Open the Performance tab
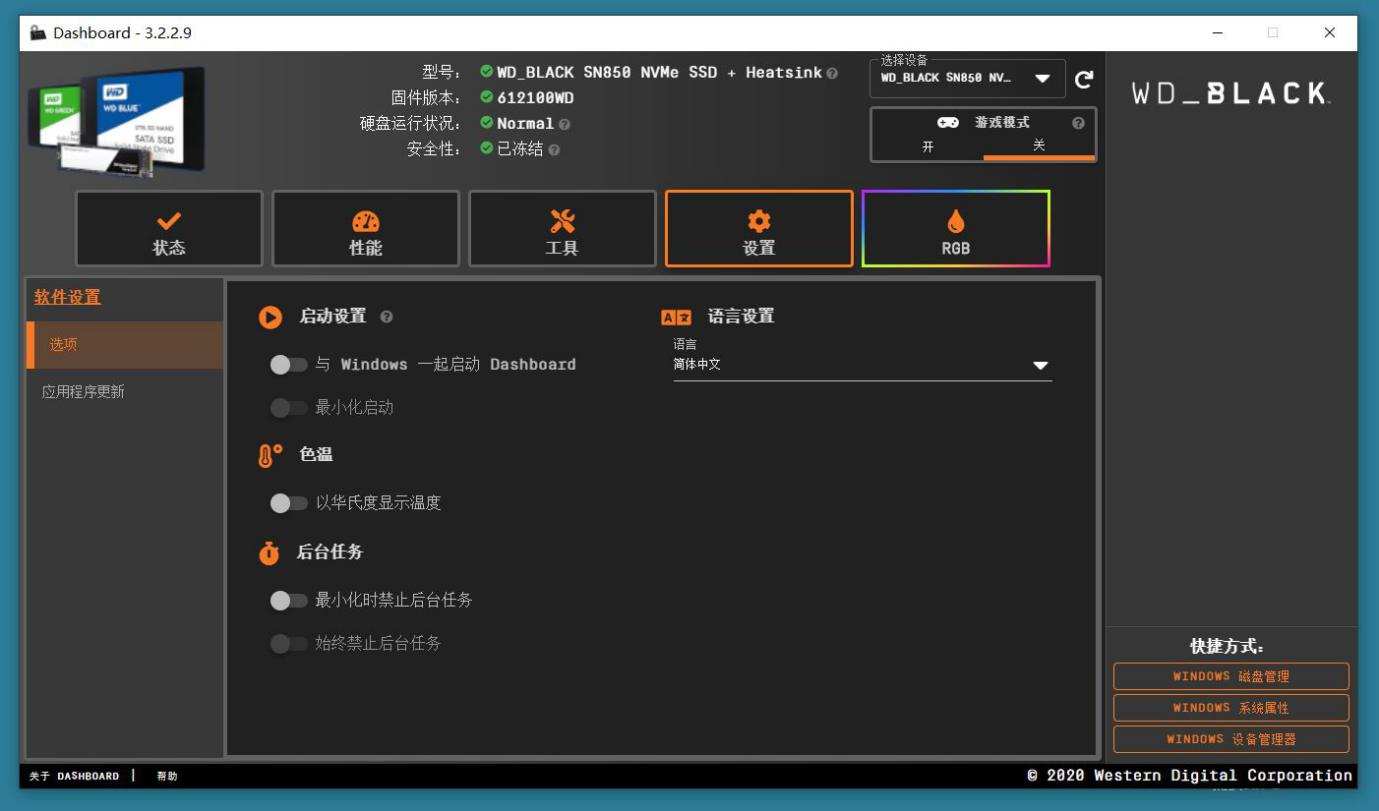Image resolution: width=1379 pixels, height=811 pixels. point(365,230)
